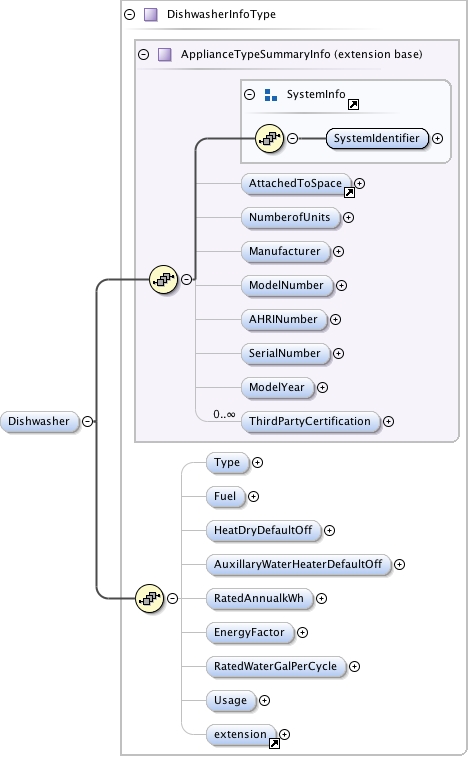Collapse the sequence inside SystemInfo
The width and height of the screenshot is (469, 757).
(292, 139)
